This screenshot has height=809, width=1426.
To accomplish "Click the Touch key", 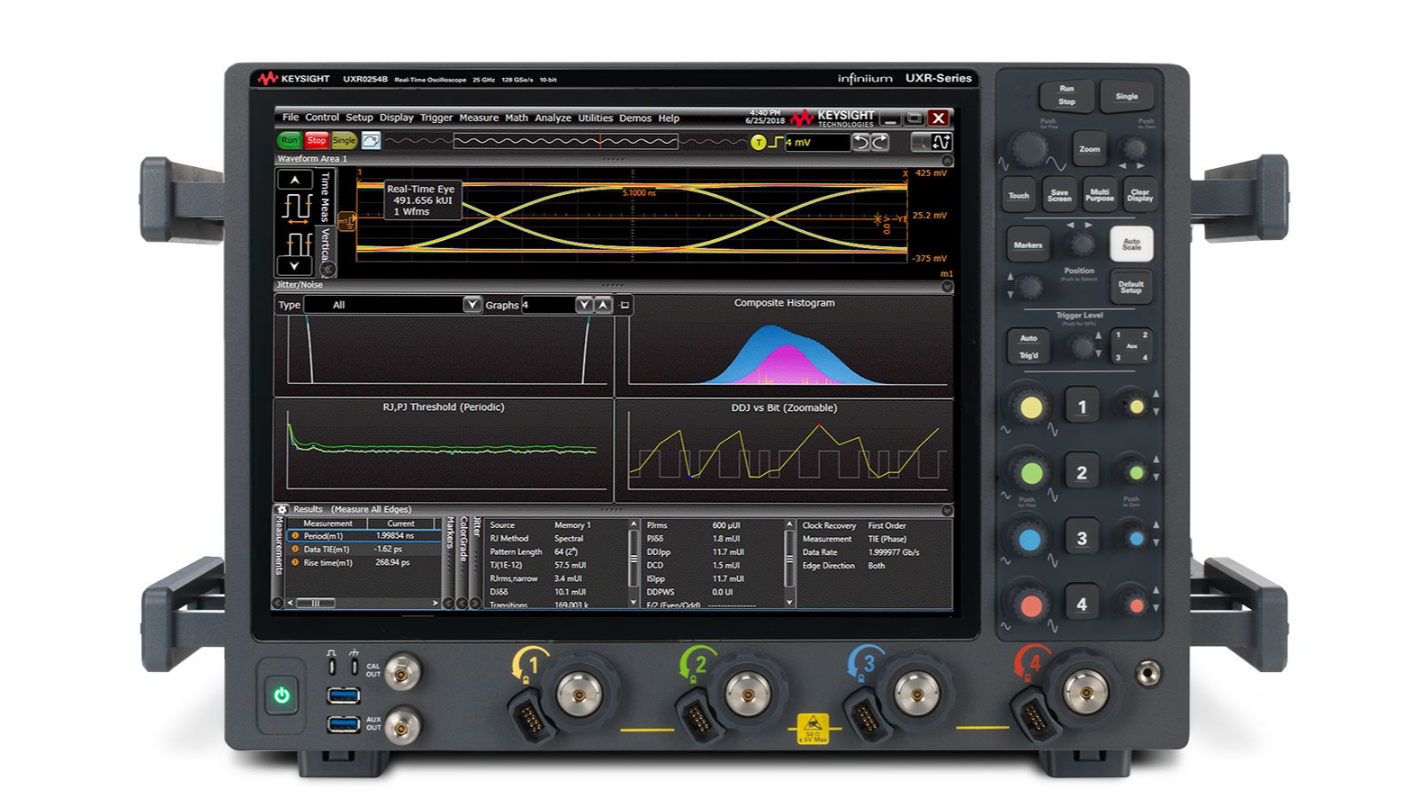I will tap(1018, 195).
